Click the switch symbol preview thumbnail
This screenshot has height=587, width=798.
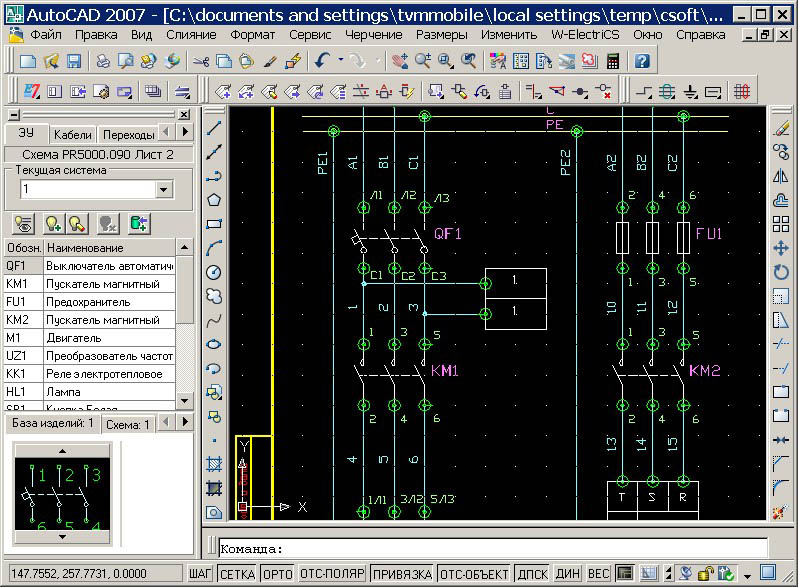click(62, 494)
